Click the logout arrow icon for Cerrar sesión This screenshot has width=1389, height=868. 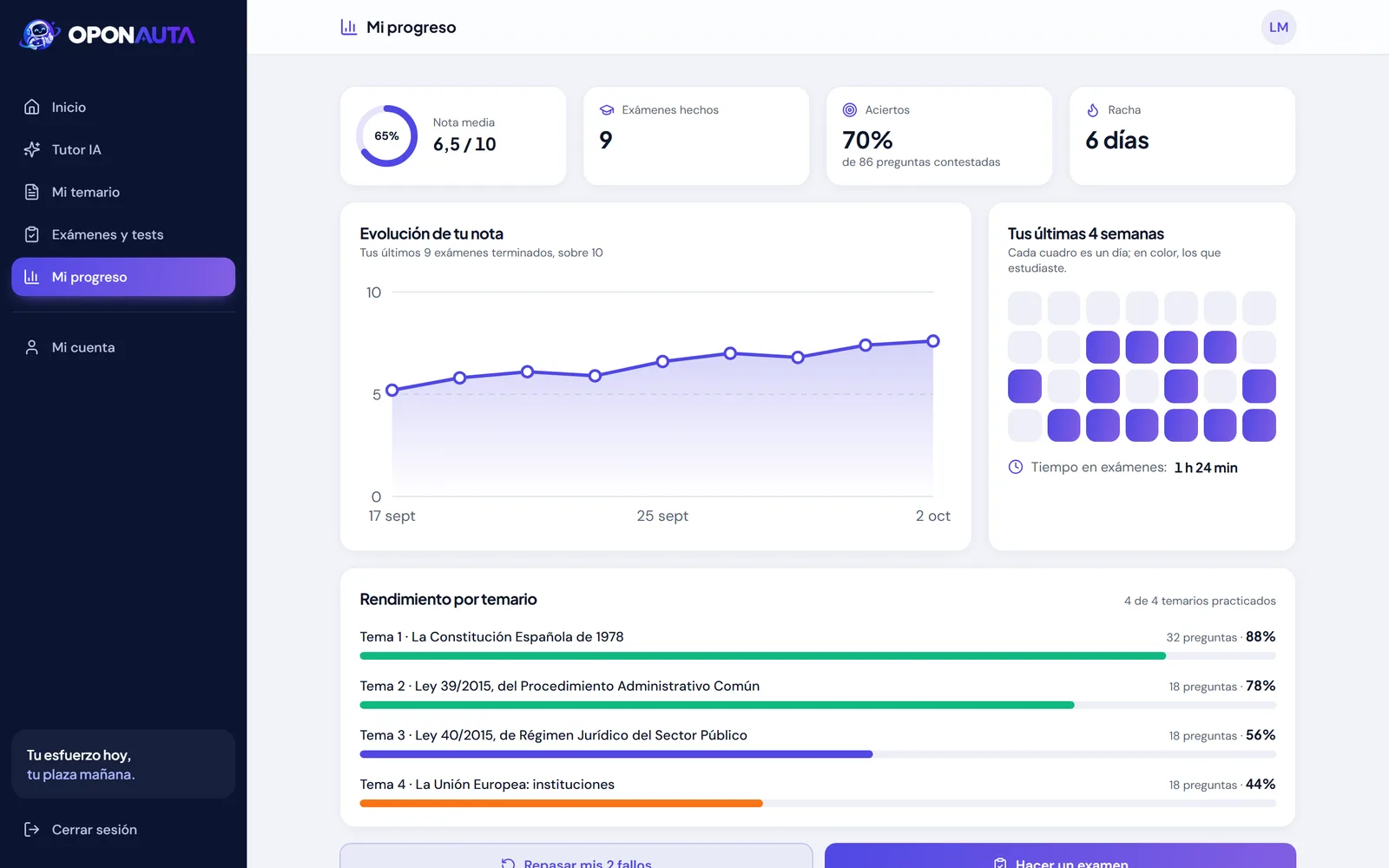[x=32, y=830]
